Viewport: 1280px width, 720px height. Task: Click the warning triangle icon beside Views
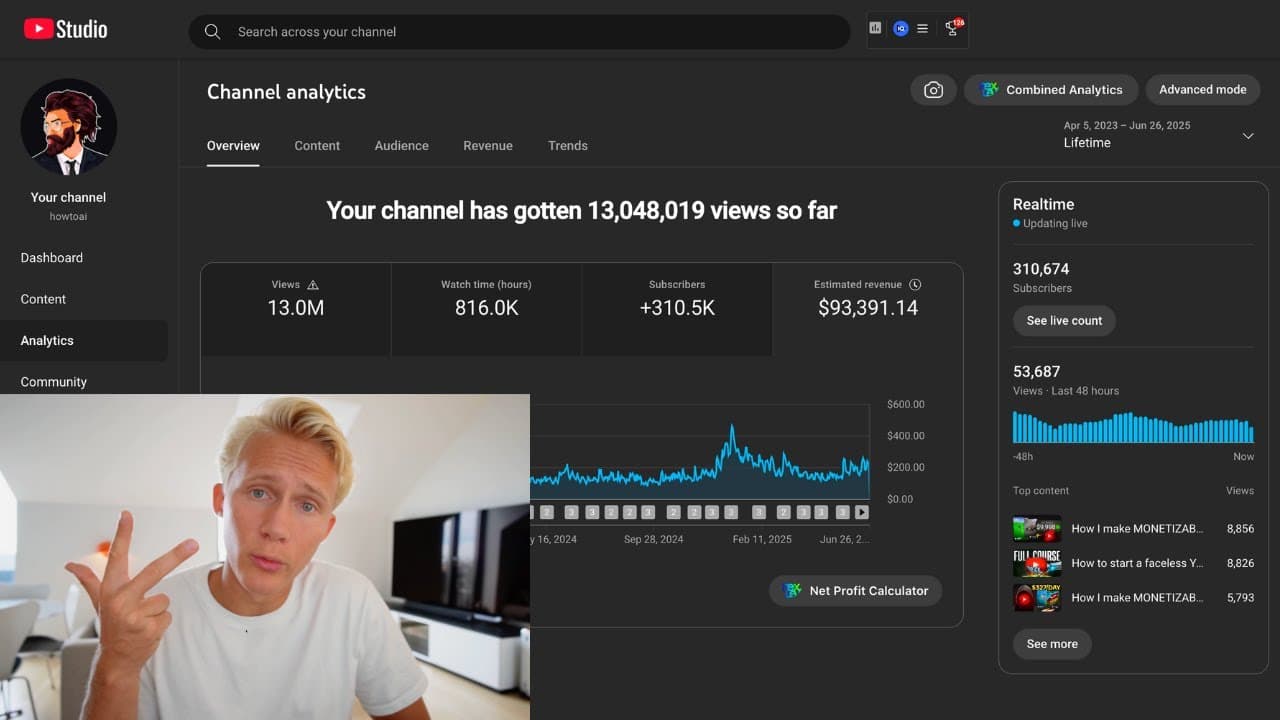(x=313, y=285)
